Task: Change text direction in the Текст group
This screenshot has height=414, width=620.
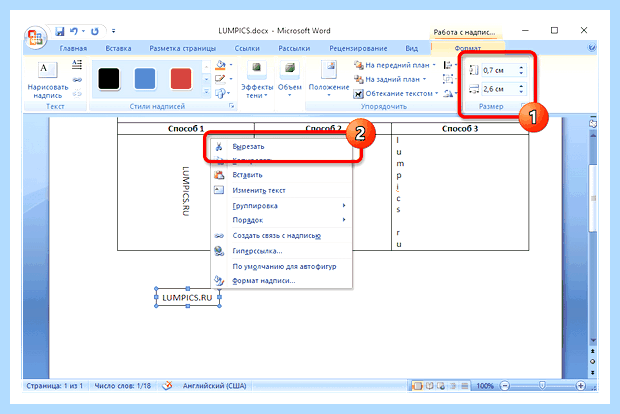Action: click(77, 65)
